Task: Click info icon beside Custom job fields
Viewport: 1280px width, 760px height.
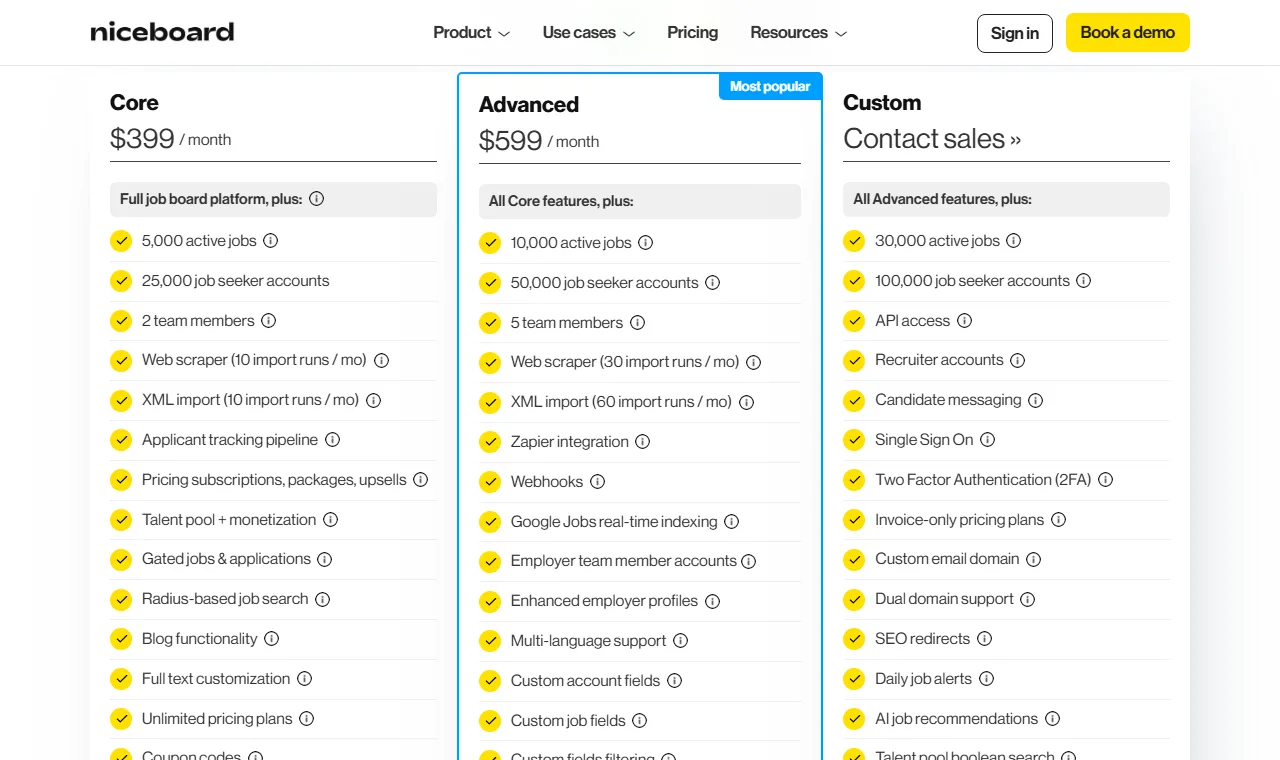Action: pyautogui.click(x=639, y=721)
